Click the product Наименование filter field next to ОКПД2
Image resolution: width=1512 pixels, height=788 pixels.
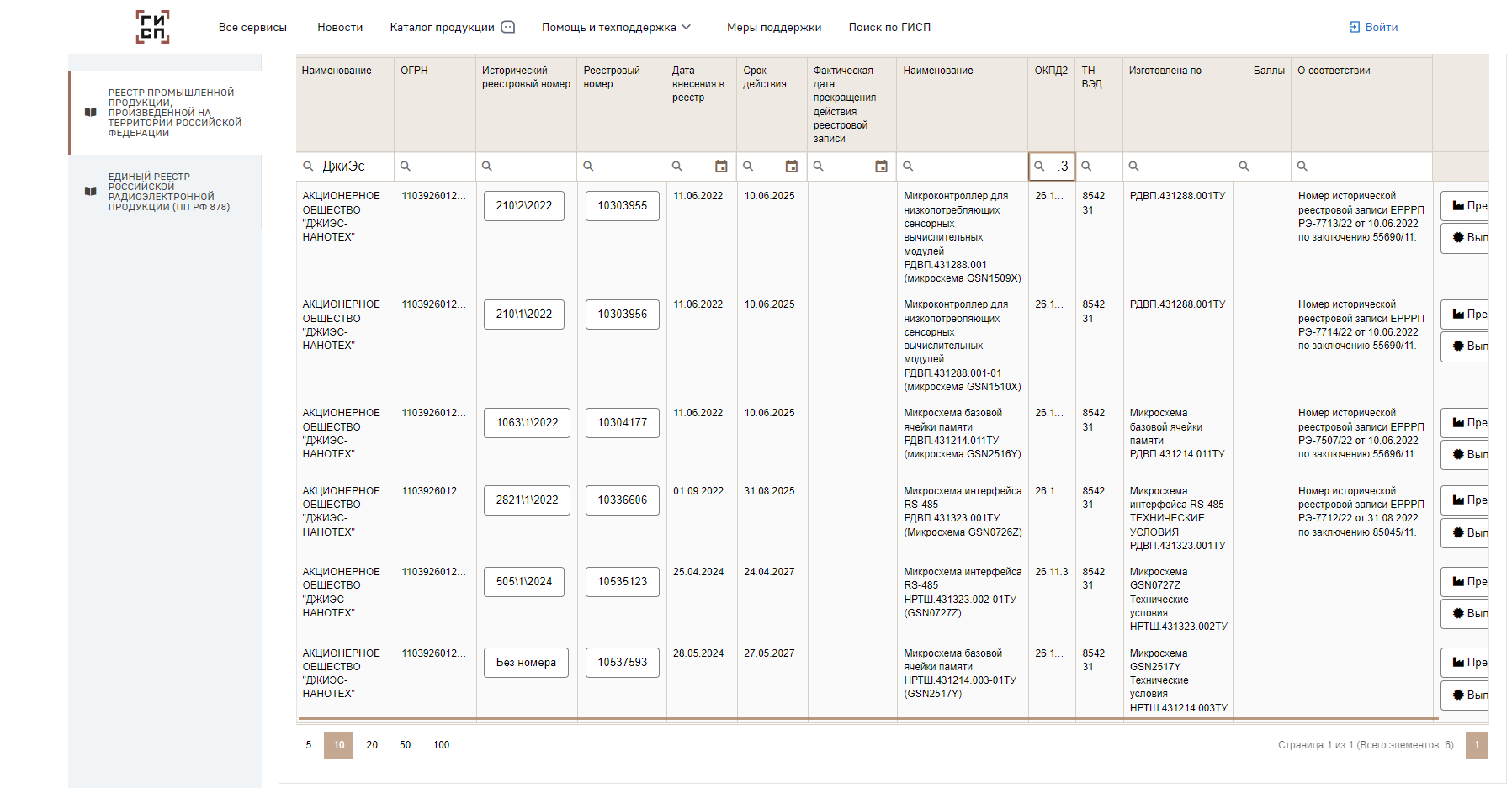[963, 167]
